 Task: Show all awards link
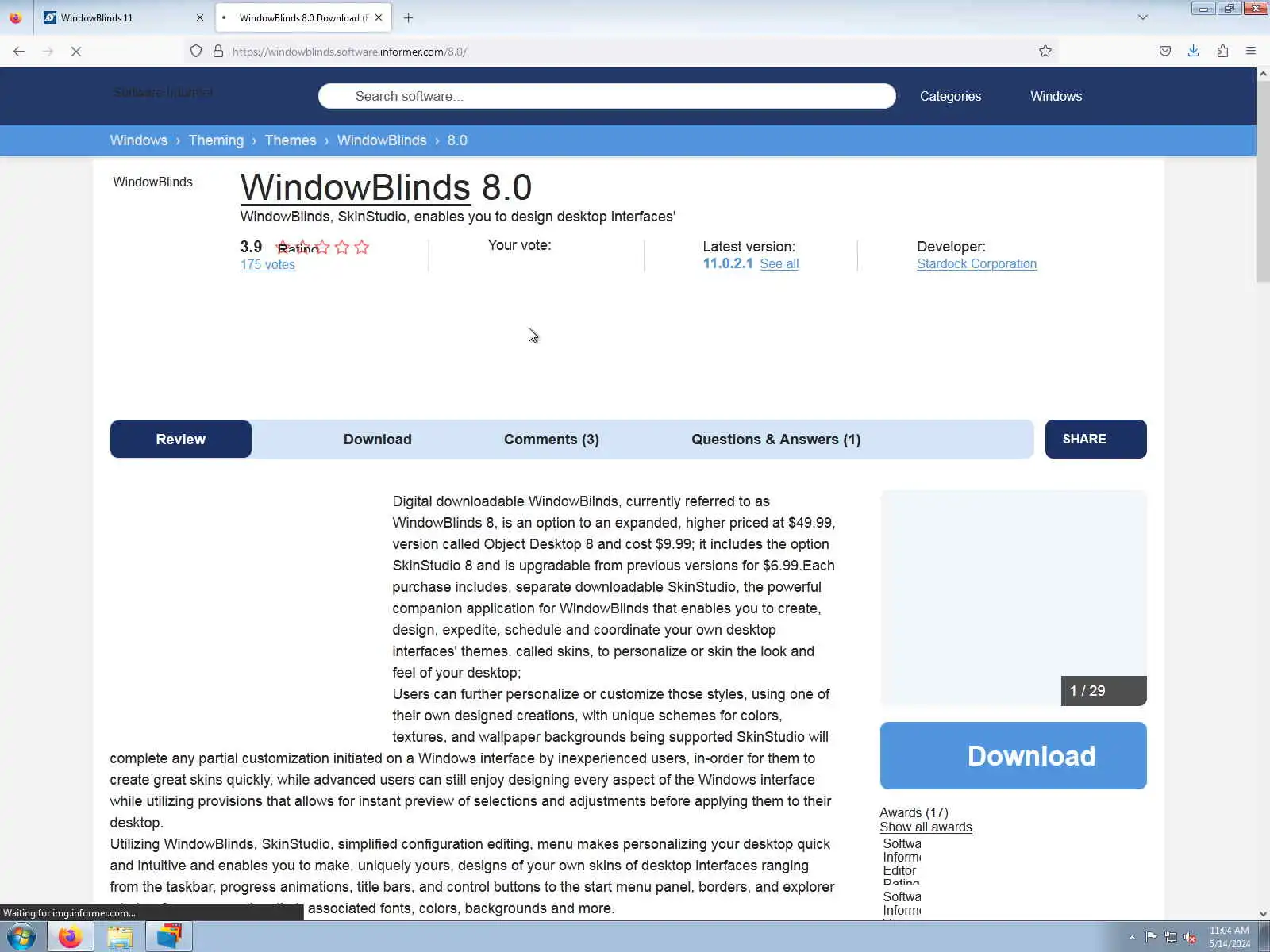(x=926, y=827)
